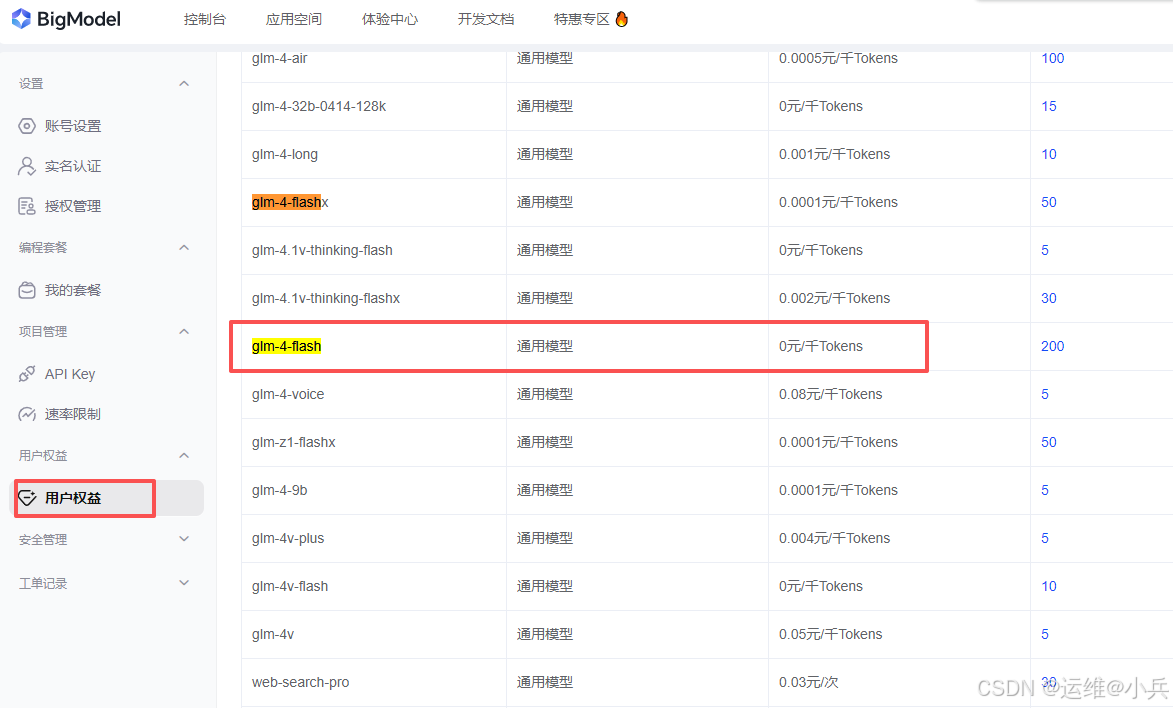The image size is (1173, 708).
Task: Click the 50 link for glm-z1-flashx
Action: click(x=1049, y=442)
